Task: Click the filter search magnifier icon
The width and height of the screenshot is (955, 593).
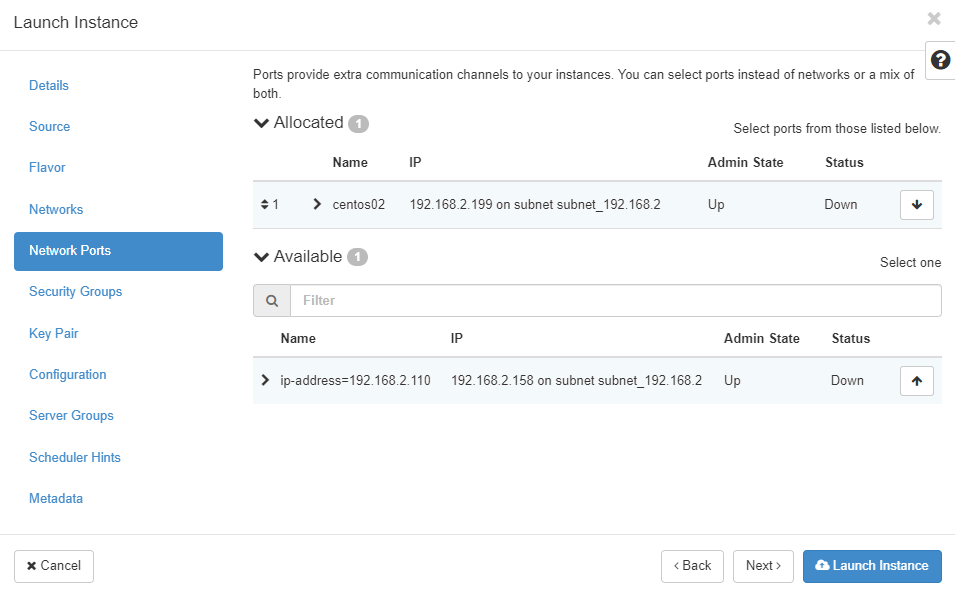Action: pyautogui.click(x=272, y=301)
